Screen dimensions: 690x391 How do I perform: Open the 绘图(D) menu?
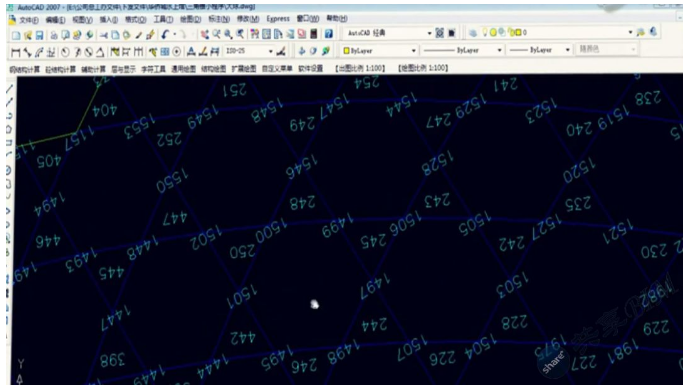190,19
